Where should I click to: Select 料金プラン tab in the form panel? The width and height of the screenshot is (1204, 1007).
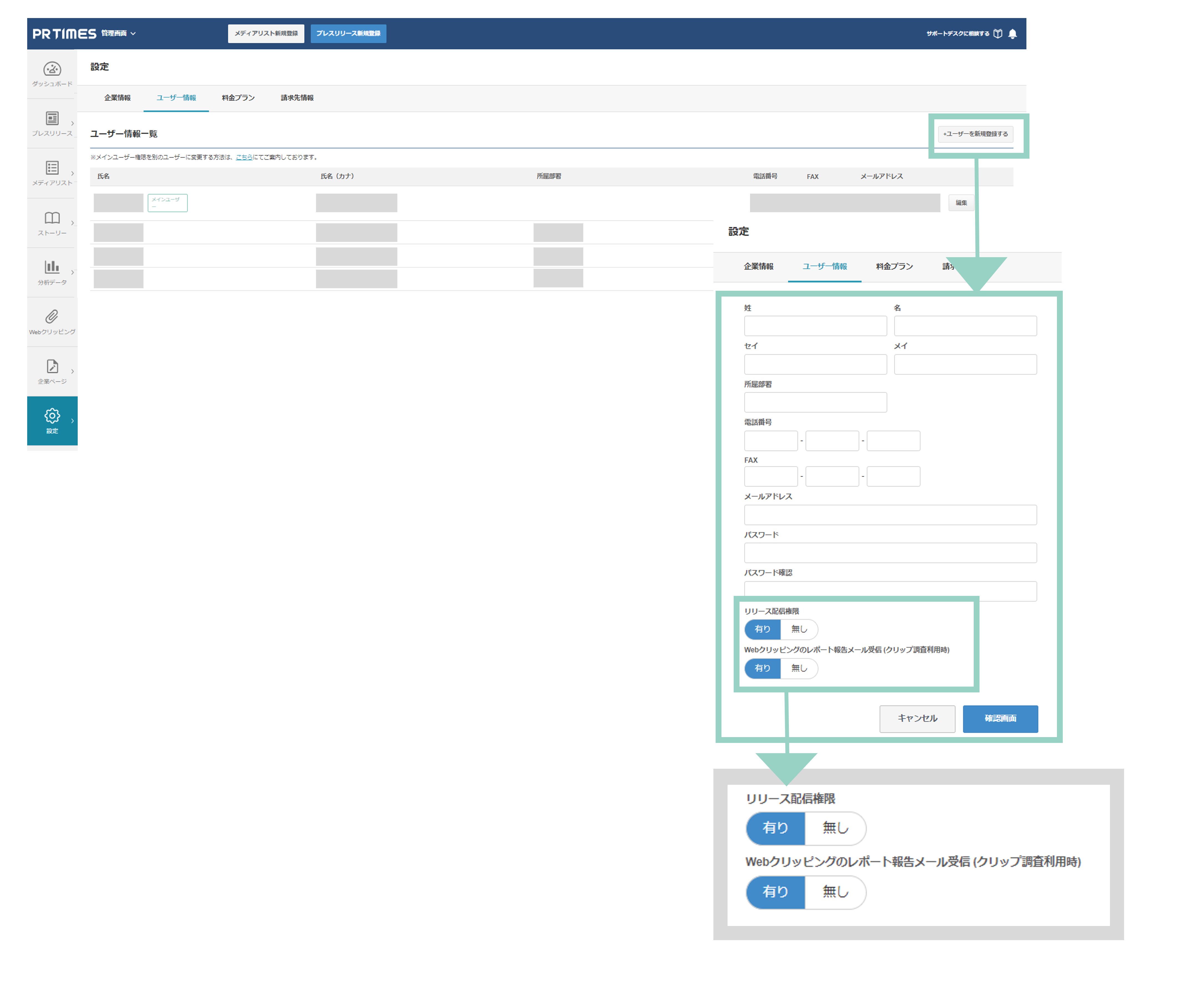[894, 267]
